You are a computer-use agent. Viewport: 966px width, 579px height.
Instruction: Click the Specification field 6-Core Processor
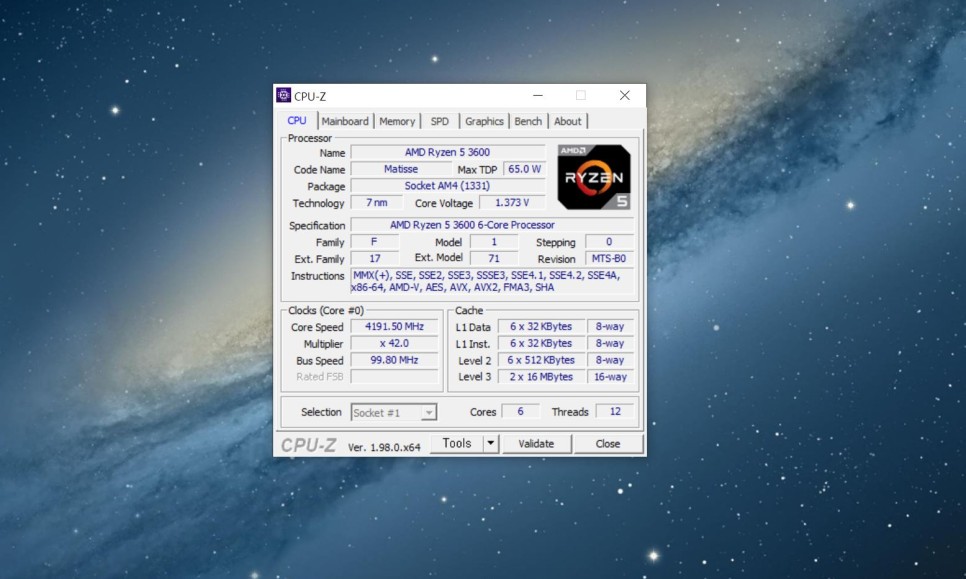492,225
